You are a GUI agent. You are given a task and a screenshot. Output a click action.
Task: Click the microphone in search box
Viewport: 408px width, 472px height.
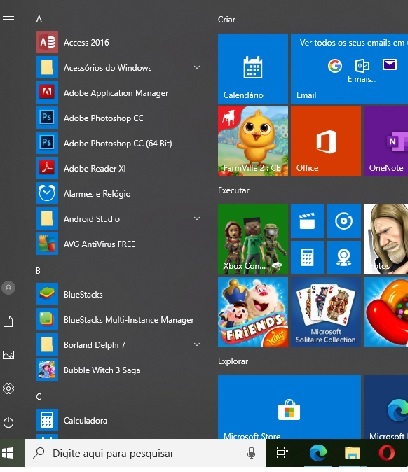pyautogui.click(x=251, y=453)
